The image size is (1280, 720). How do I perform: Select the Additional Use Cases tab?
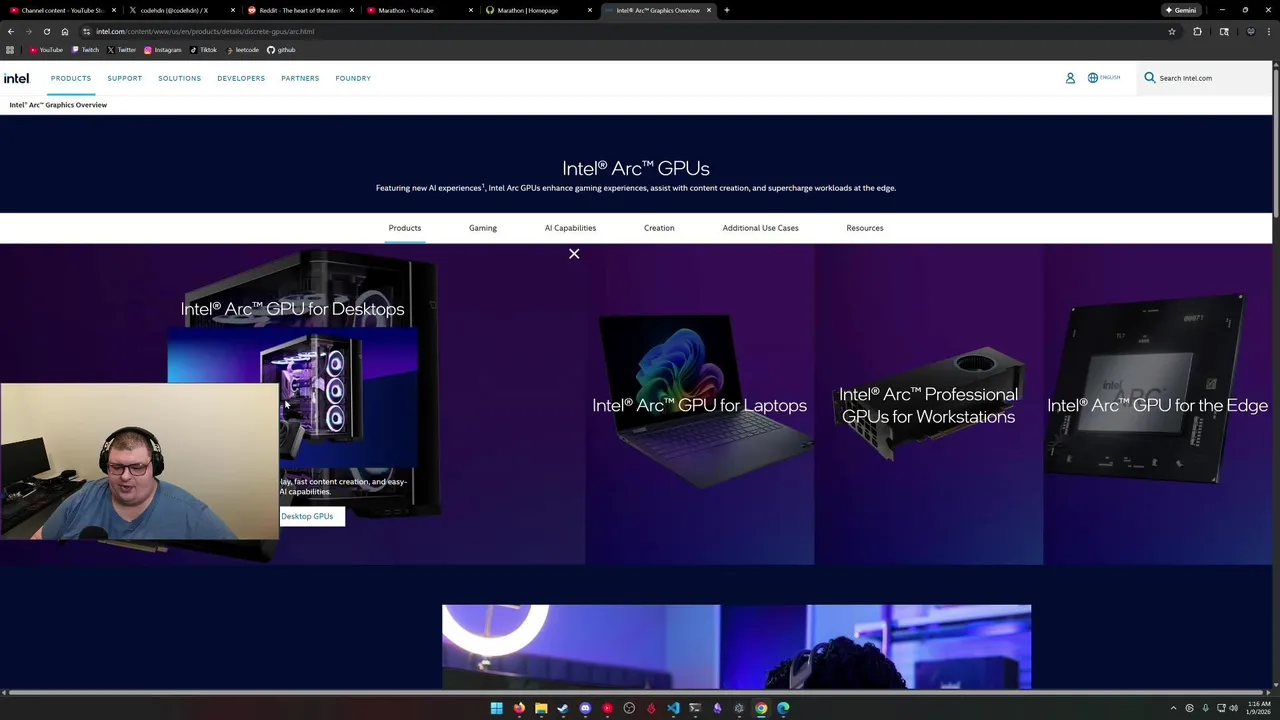point(761,228)
